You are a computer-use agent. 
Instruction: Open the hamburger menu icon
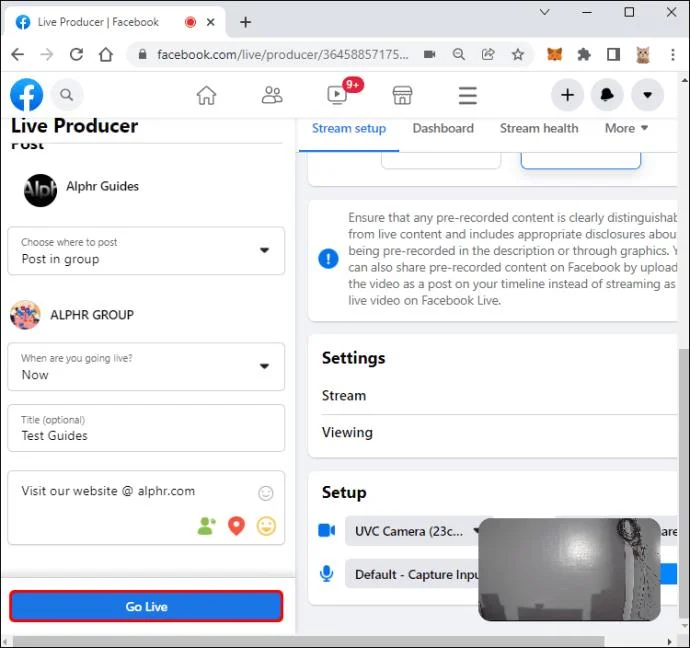click(x=467, y=95)
